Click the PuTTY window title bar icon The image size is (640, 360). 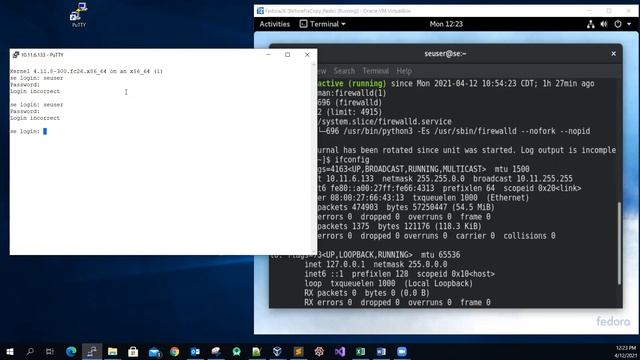(16, 55)
